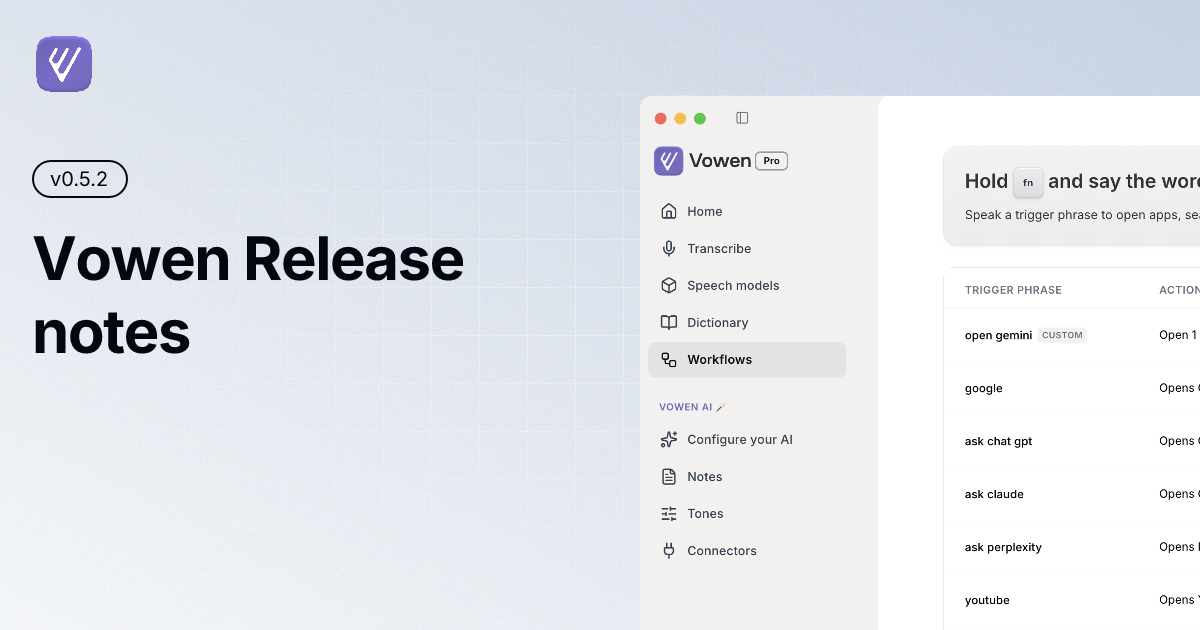This screenshot has width=1200, height=630.
Task: Select the youtube trigger phrase
Action: (987, 600)
